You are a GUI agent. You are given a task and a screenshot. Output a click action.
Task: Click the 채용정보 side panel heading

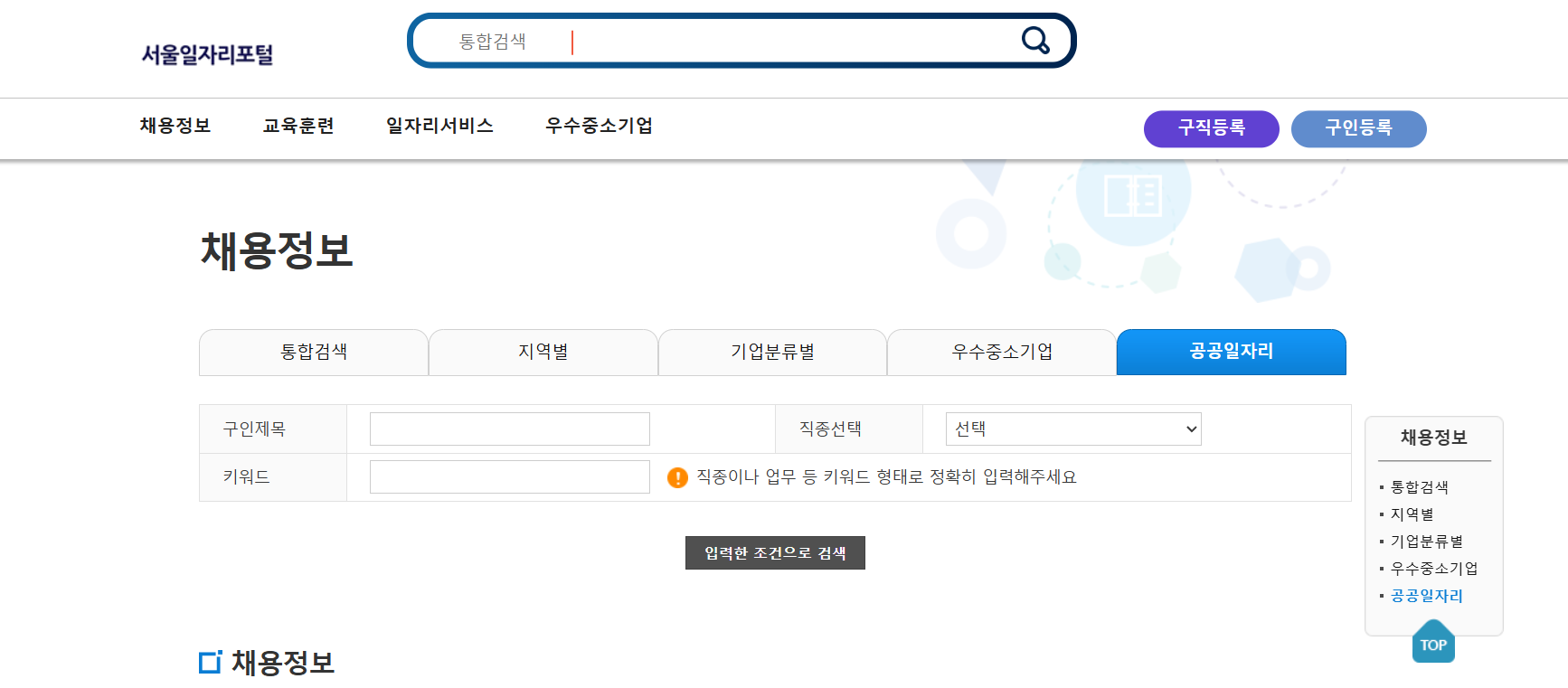1433,438
